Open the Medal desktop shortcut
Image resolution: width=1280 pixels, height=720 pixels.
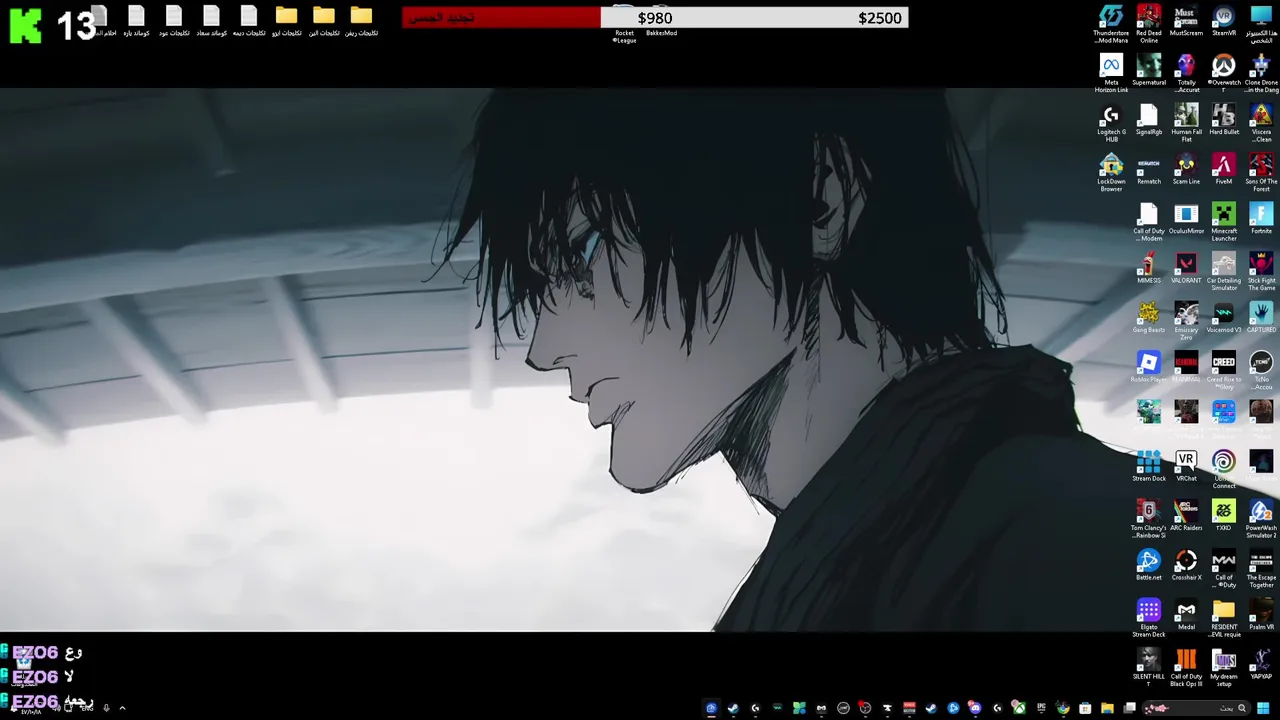1186,615
